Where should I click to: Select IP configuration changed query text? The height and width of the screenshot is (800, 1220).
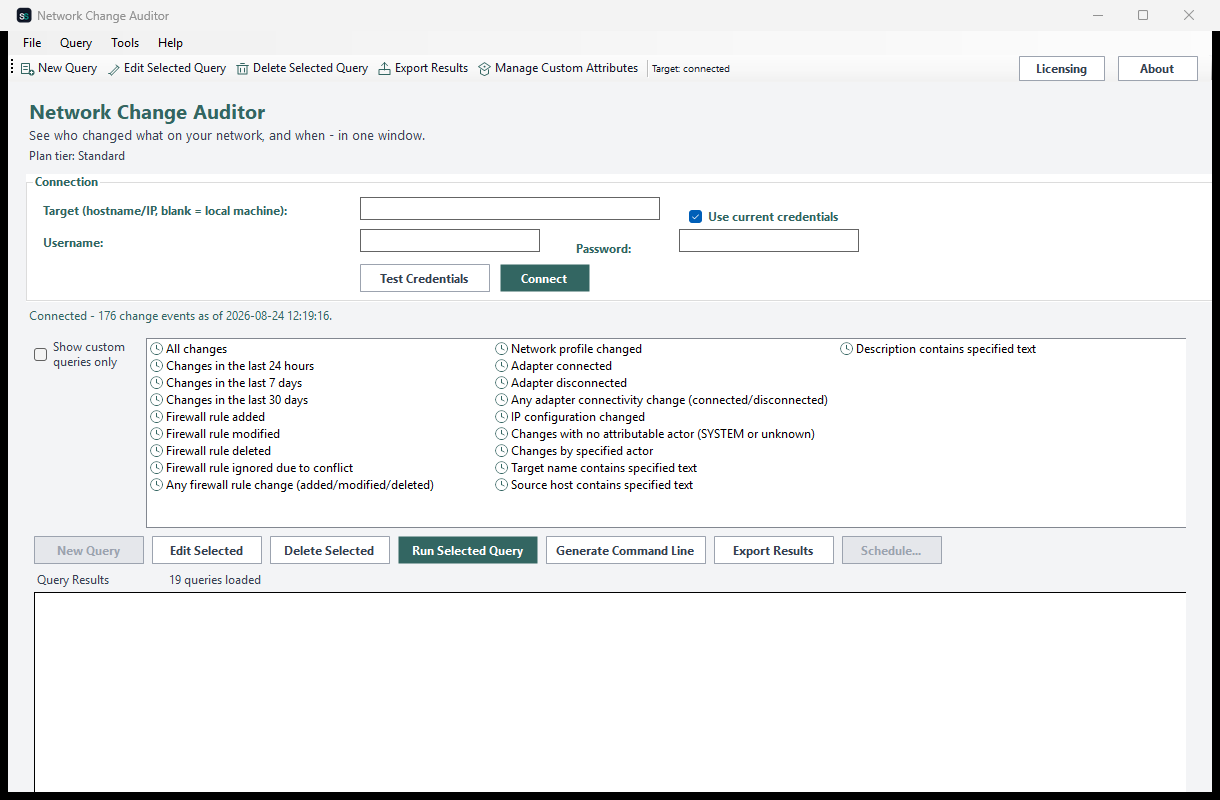(x=578, y=417)
